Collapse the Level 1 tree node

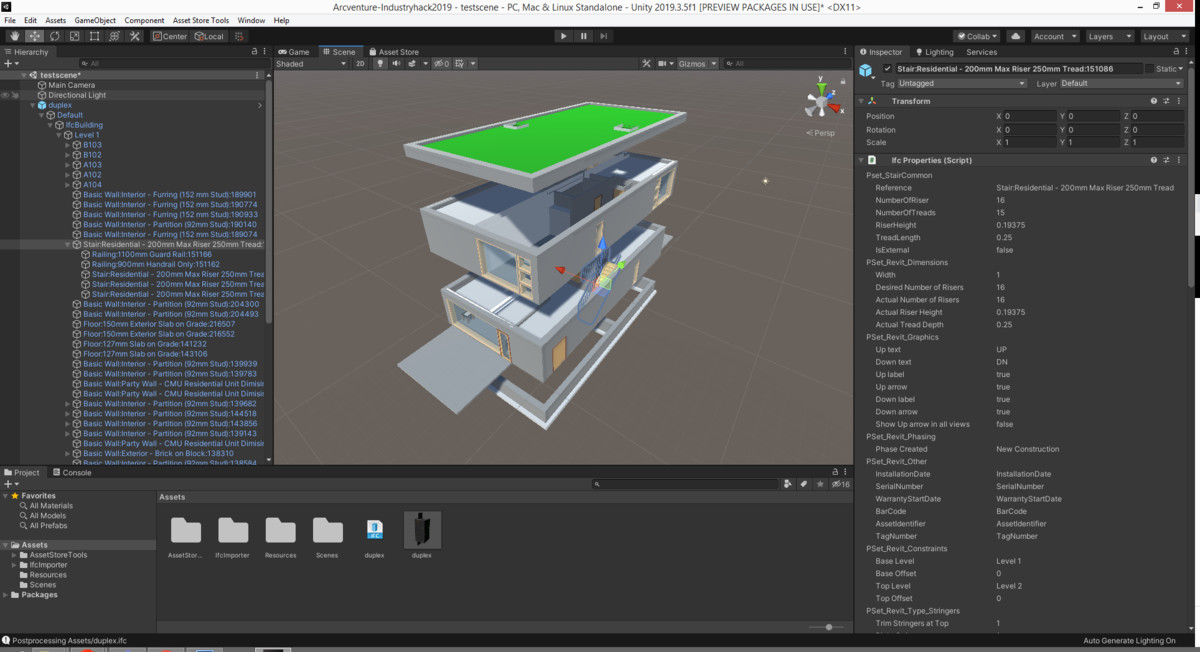(x=59, y=135)
